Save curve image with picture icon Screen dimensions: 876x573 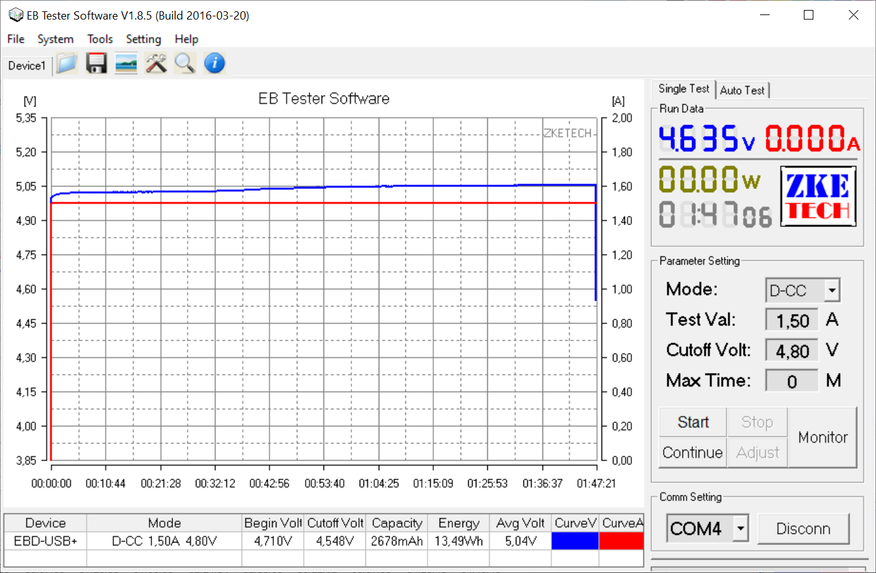(126, 64)
